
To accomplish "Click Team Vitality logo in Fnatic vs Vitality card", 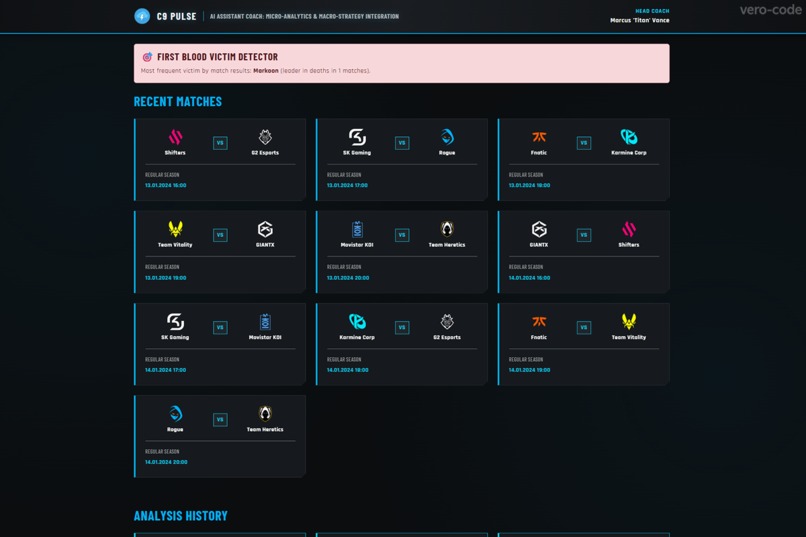I will pos(629,322).
